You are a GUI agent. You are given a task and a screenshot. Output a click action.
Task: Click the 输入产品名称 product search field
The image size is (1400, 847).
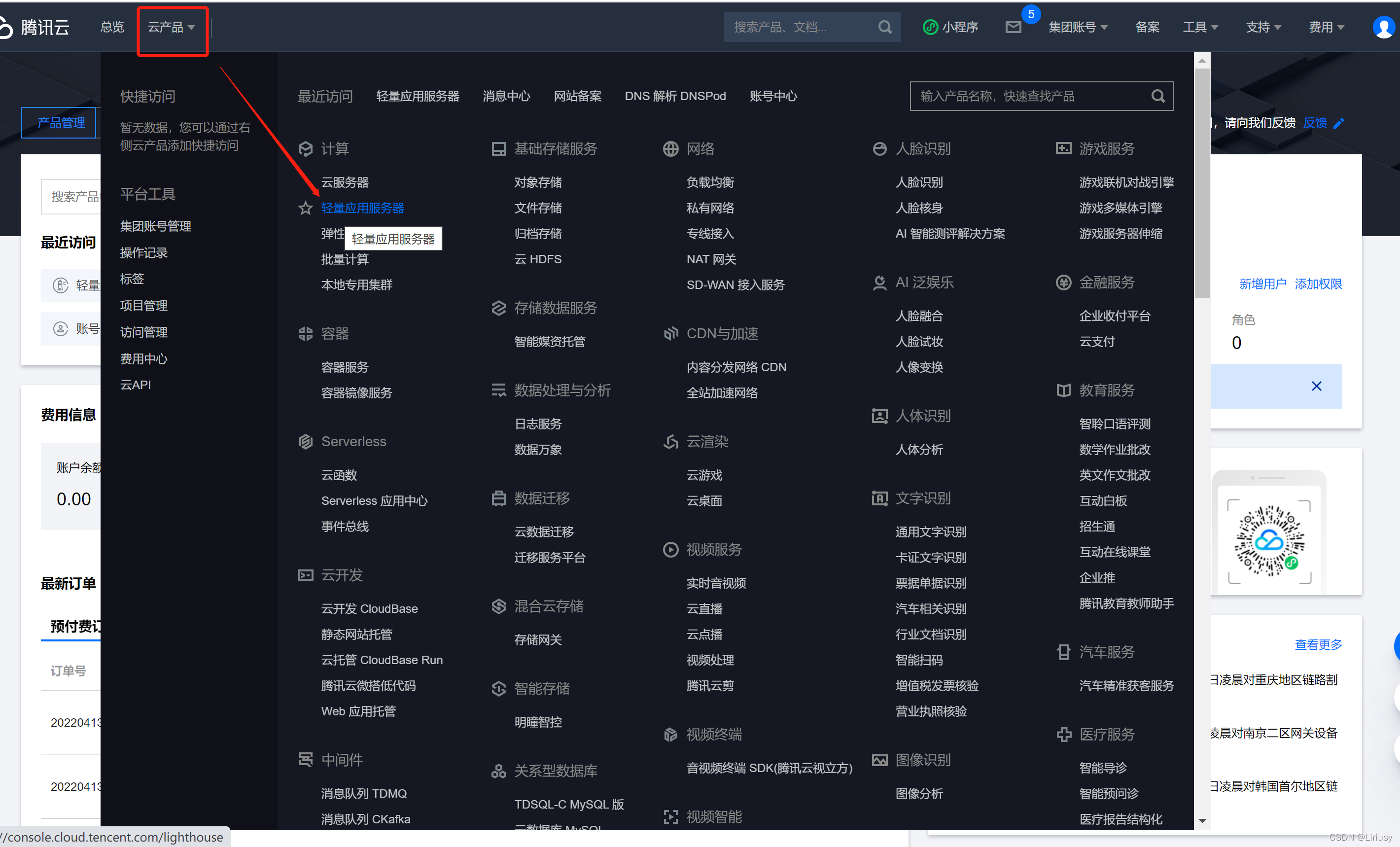pos(1042,96)
